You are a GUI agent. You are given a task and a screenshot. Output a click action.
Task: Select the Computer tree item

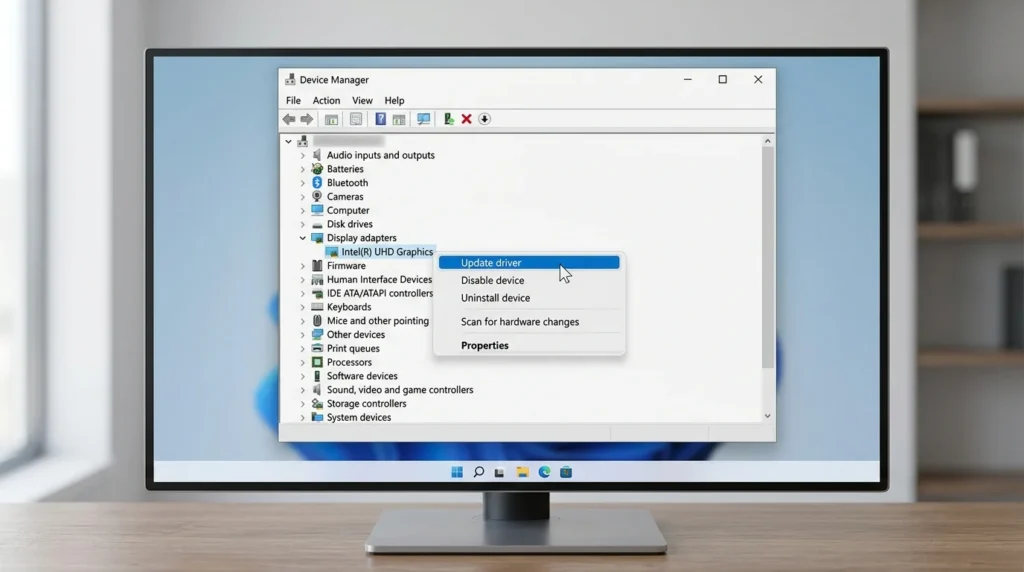pyautogui.click(x=347, y=210)
